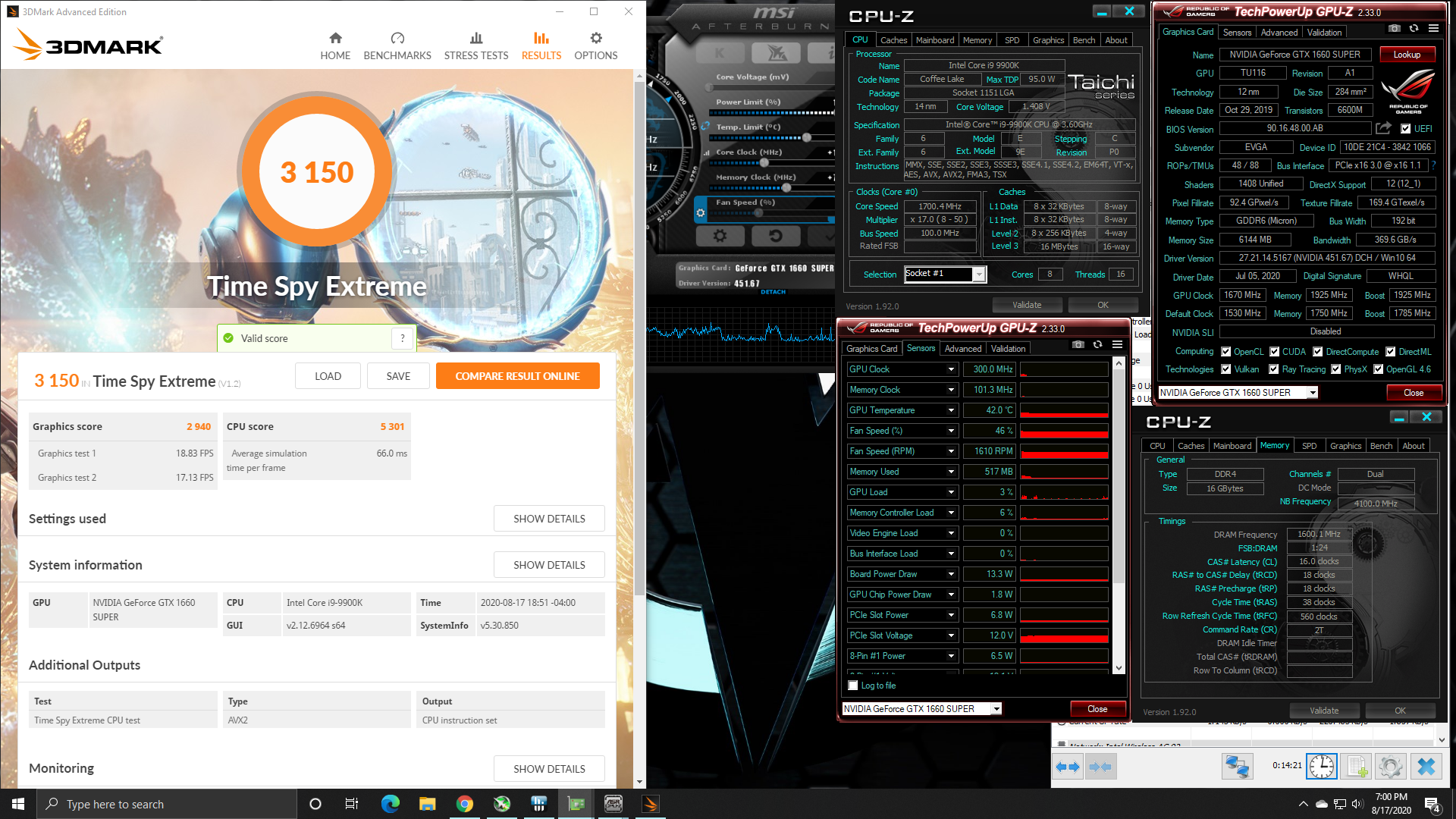Show details for Settings used
This screenshot has height=819, width=1456.
tap(549, 519)
